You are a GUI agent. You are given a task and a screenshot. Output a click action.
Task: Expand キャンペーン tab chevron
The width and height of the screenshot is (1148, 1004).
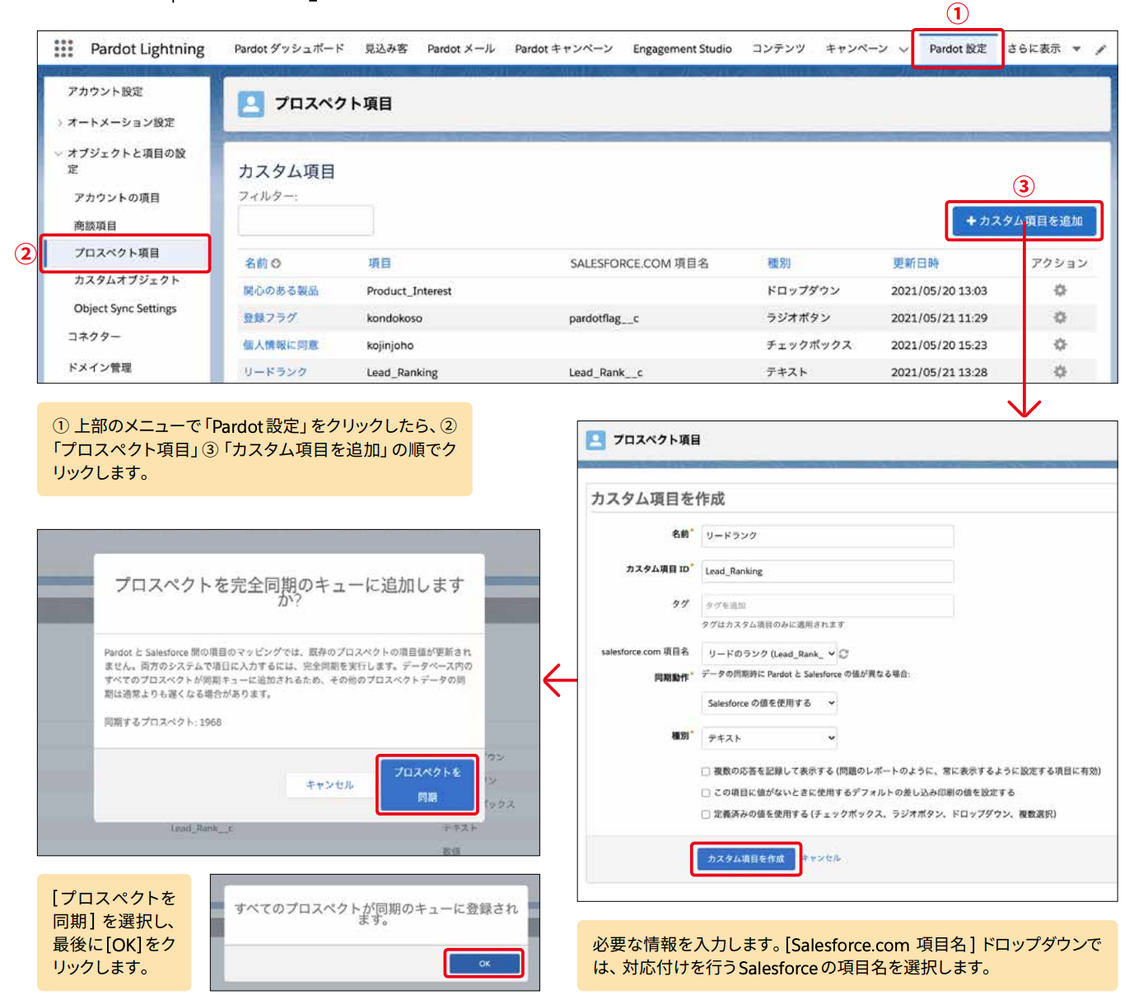click(903, 50)
